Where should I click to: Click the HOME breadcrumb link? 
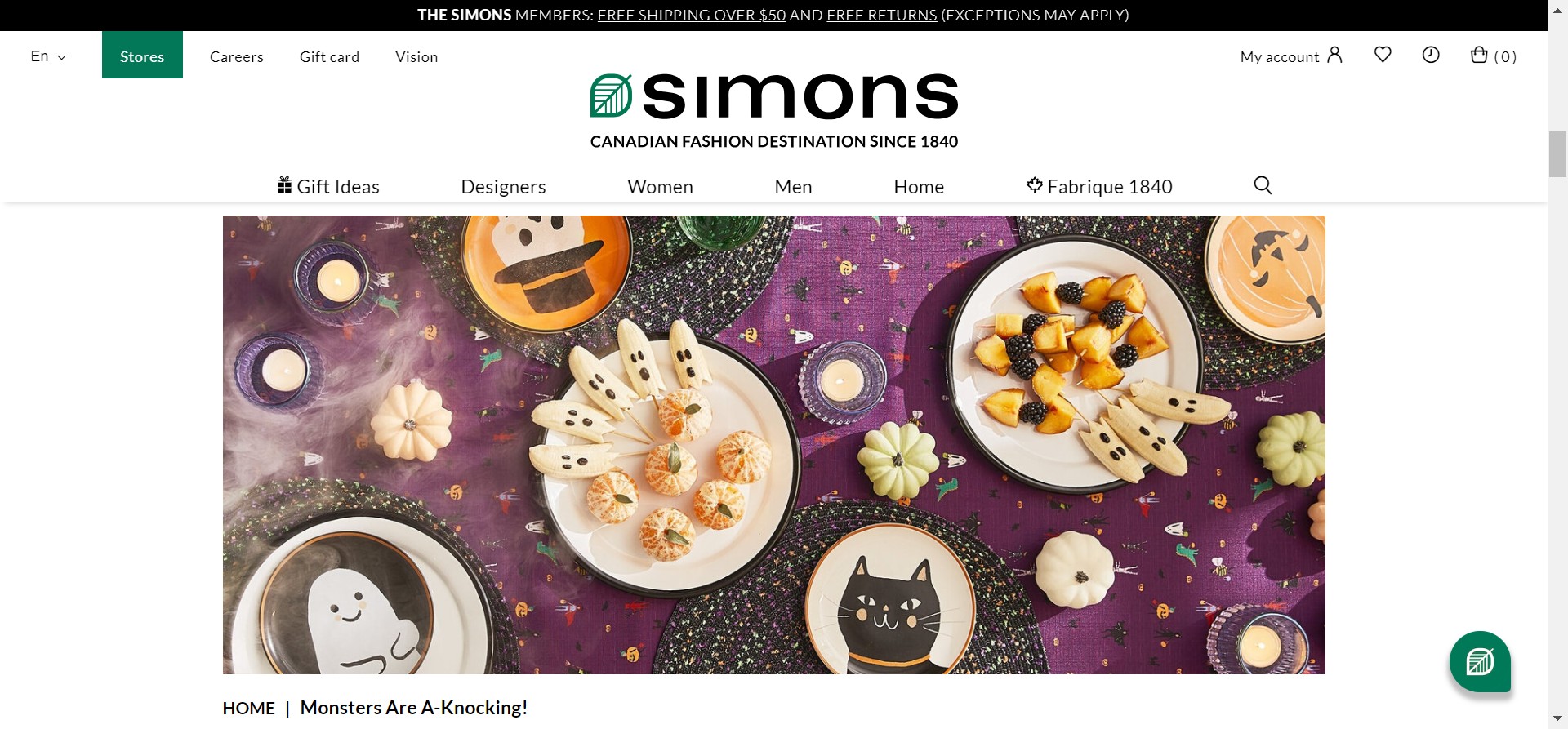(249, 708)
